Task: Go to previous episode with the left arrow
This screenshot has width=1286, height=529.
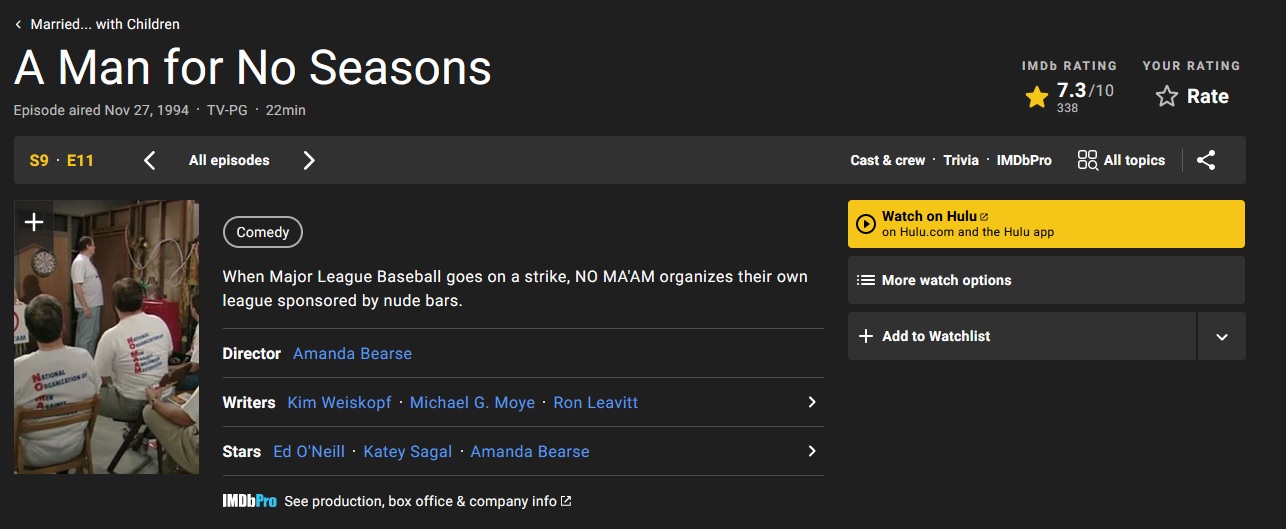Action: pos(150,160)
